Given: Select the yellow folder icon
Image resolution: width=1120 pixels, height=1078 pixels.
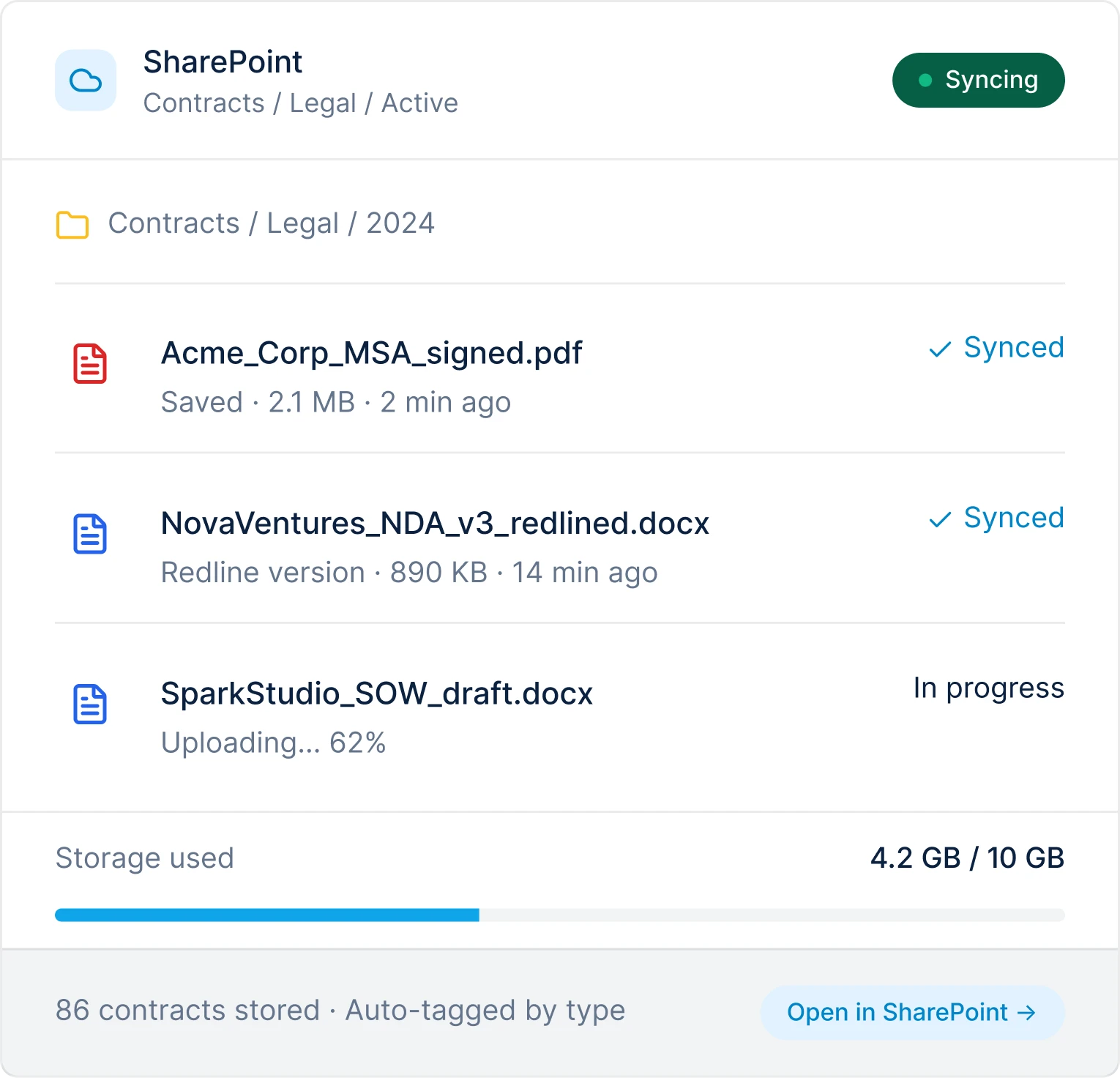Looking at the screenshot, I should (x=72, y=223).
